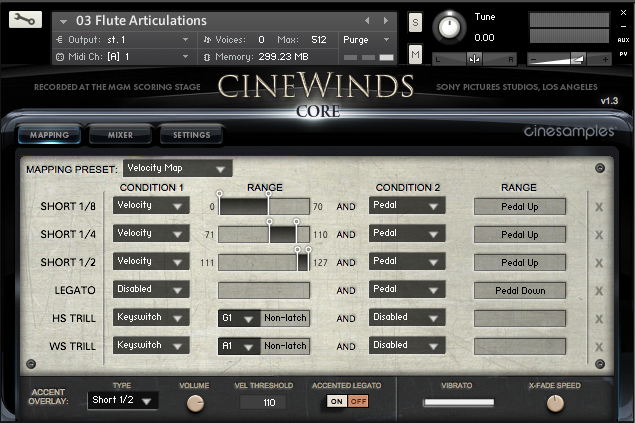The height and width of the screenshot is (423, 635).
Task: Click the pan center slider icon
Action: point(474,60)
